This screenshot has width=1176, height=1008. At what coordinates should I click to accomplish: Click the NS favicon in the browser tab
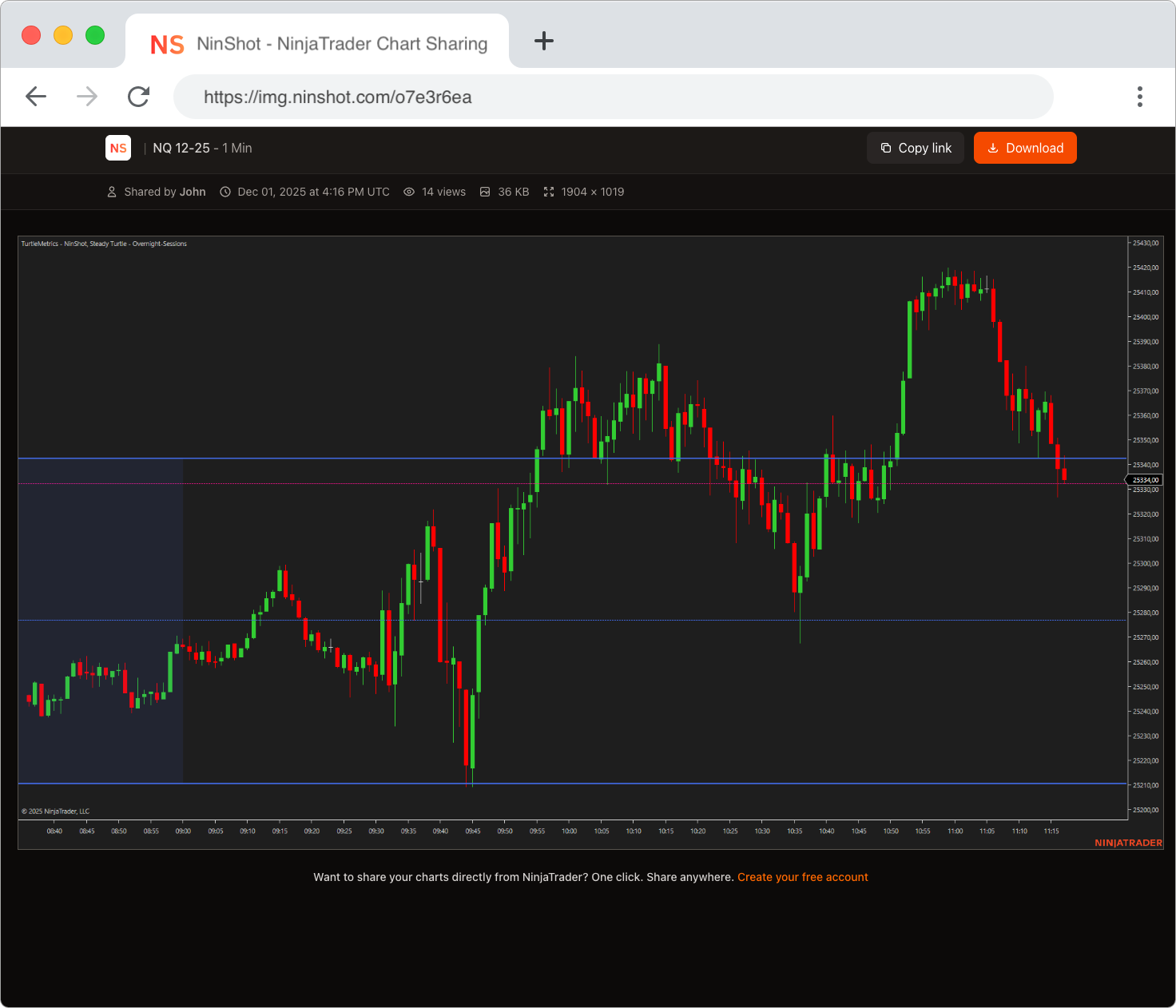tap(167, 44)
